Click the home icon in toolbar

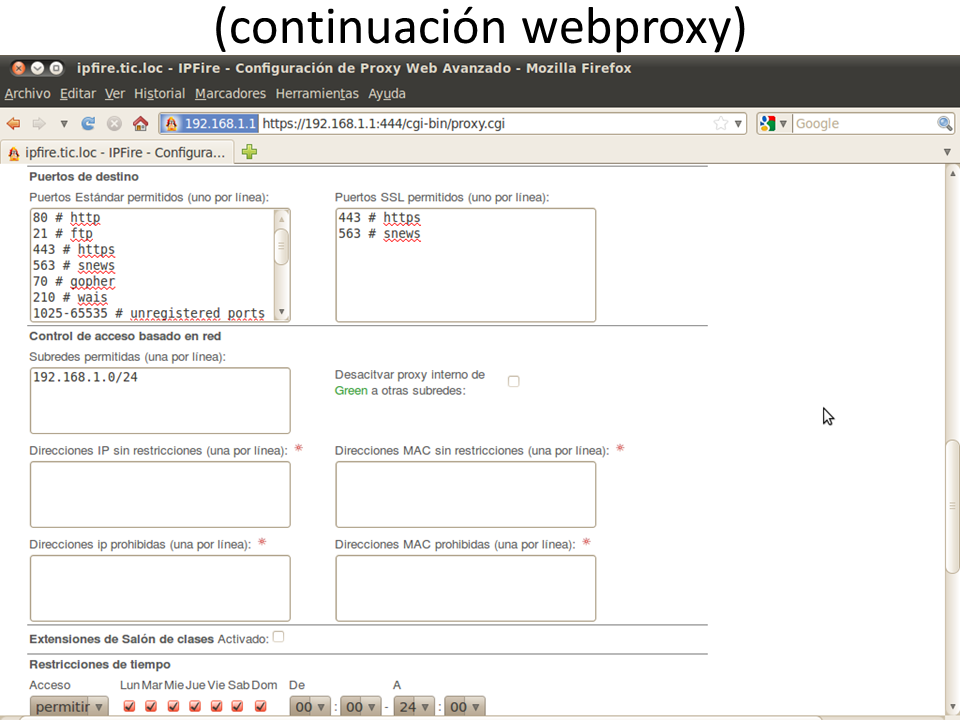tap(140, 124)
